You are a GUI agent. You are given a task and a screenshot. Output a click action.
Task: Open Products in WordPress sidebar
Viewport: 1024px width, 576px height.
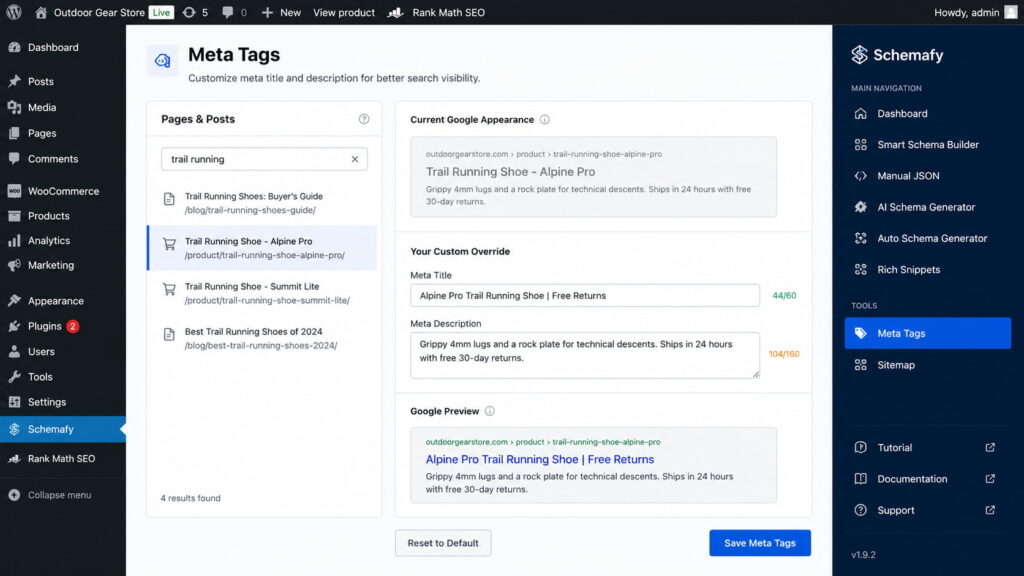tap(63, 216)
